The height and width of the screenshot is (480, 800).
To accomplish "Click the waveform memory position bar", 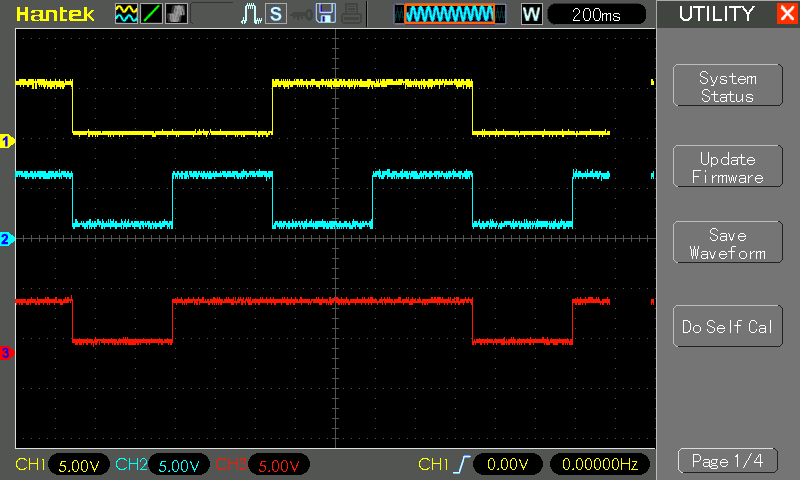I will point(446,14).
